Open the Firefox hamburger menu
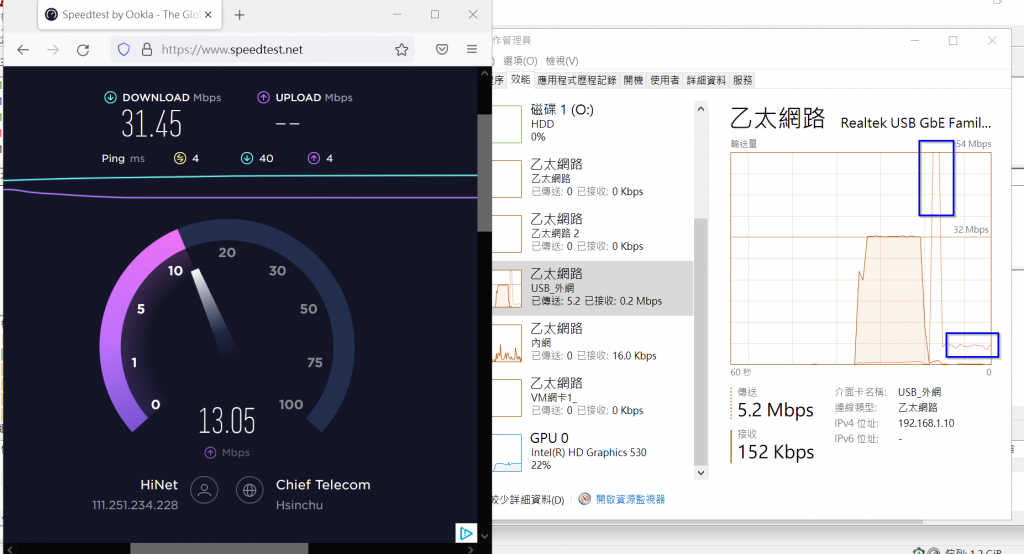1024x554 pixels. (472, 49)
